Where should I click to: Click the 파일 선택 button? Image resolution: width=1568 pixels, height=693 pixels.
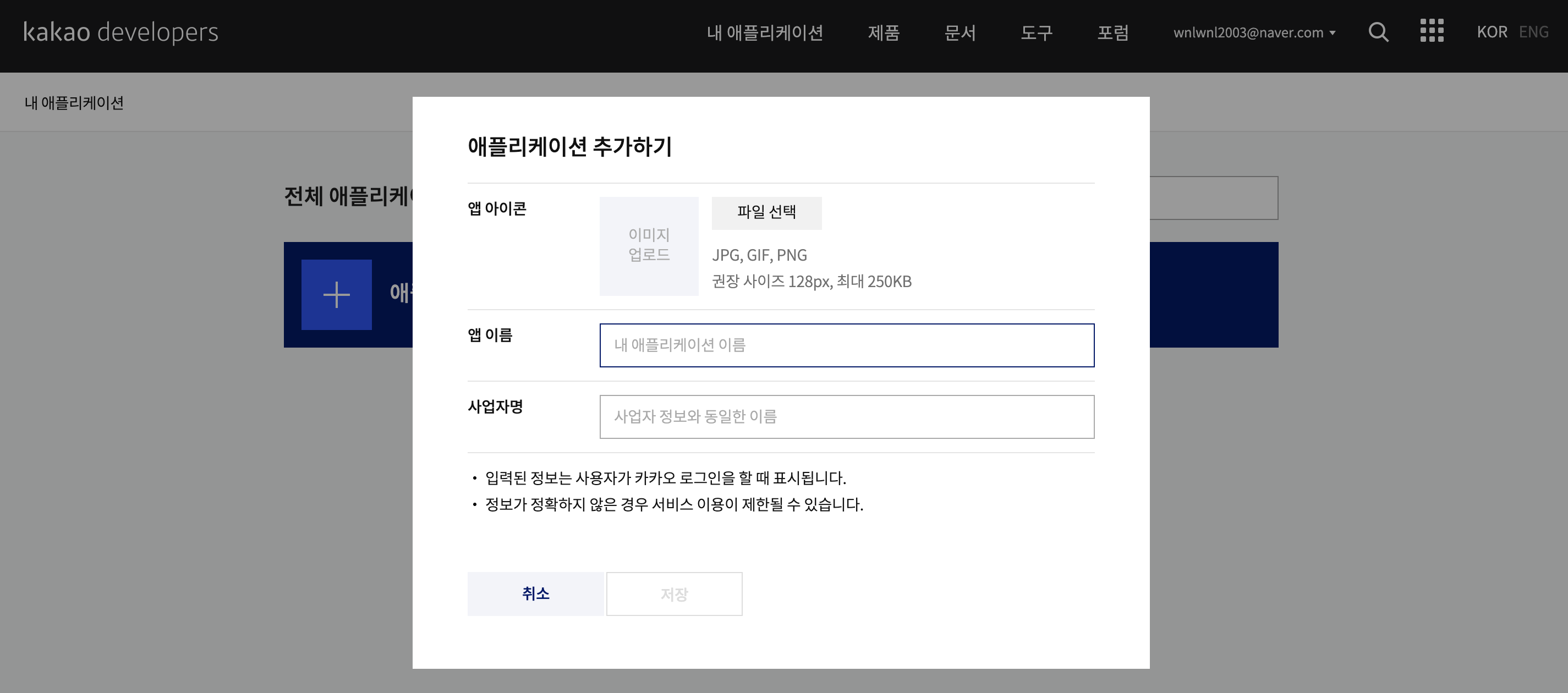pyautogui.click(x=766, y=212)
